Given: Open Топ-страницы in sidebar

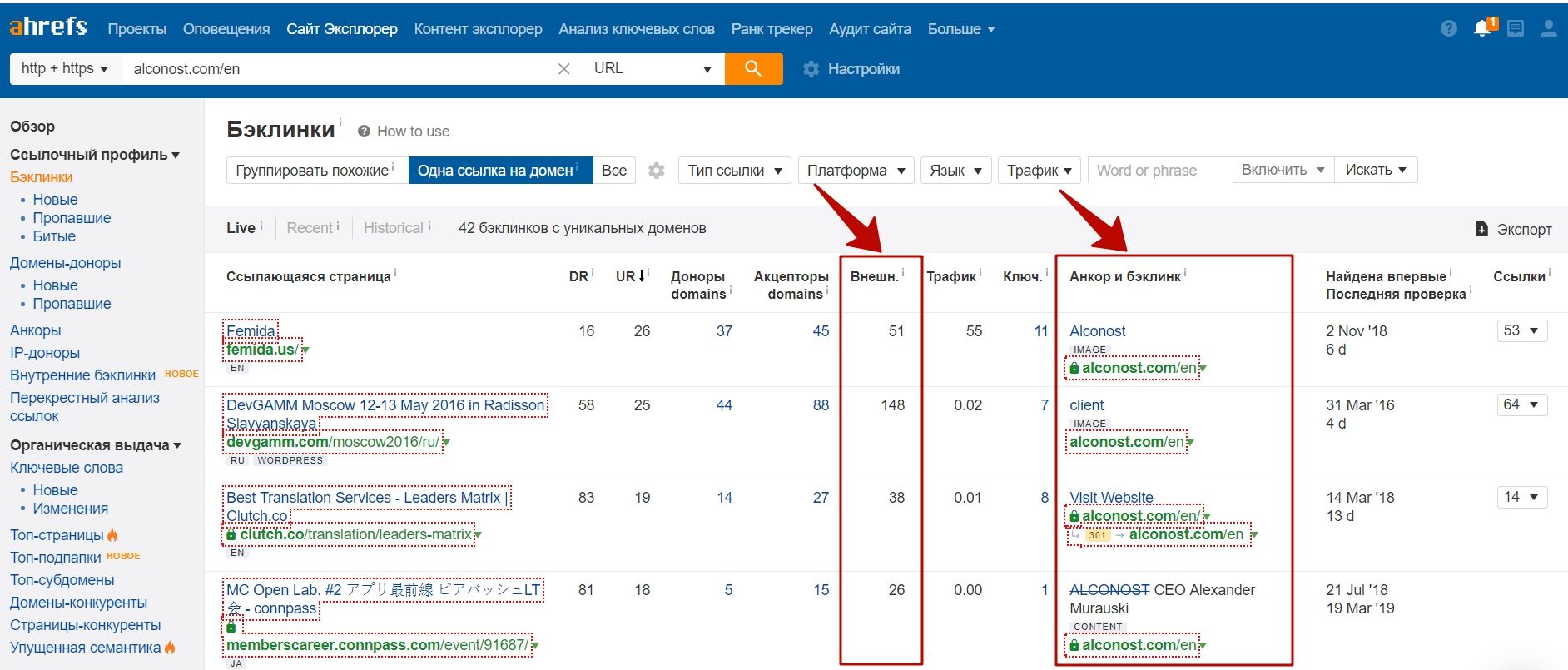Looking at the screenshot, I should click(x=57, y=535).
